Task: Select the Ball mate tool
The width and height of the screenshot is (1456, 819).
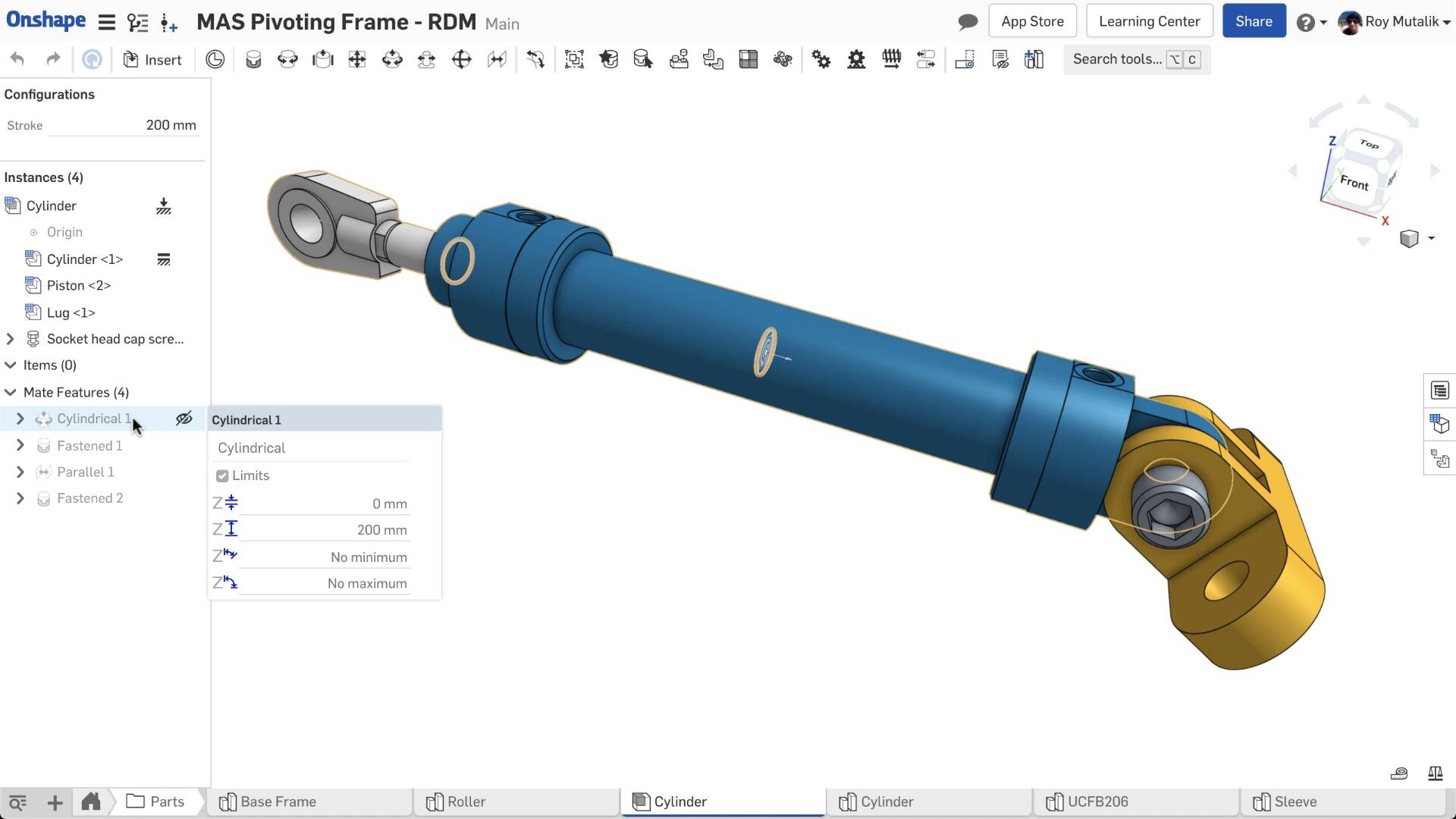Action: pyautogui.click(x=461, y=59)
